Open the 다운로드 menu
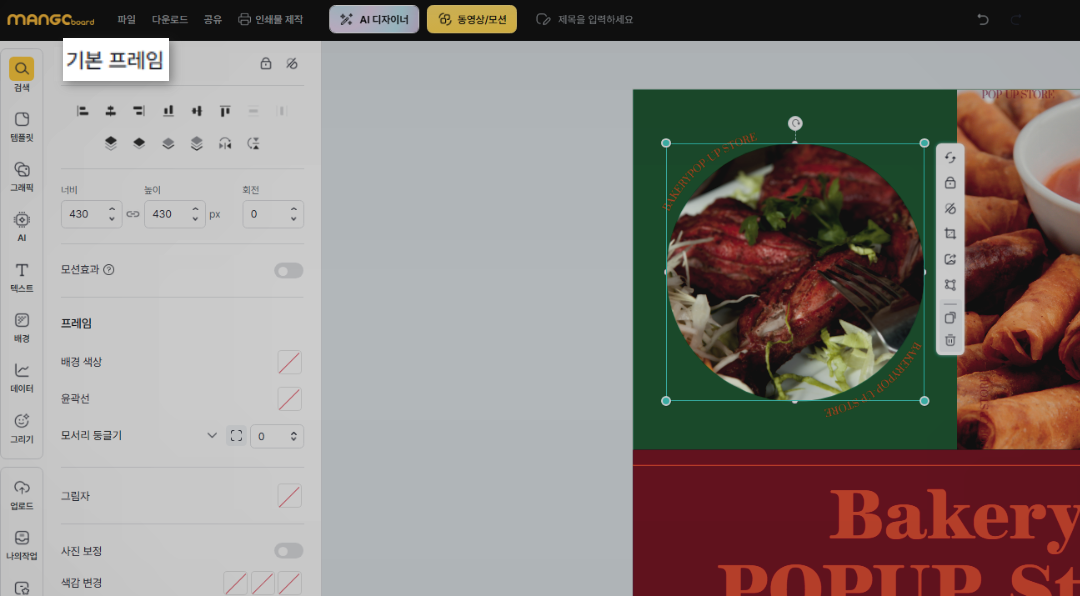The height and width of the screenshot is (596, 1080). 170,19
